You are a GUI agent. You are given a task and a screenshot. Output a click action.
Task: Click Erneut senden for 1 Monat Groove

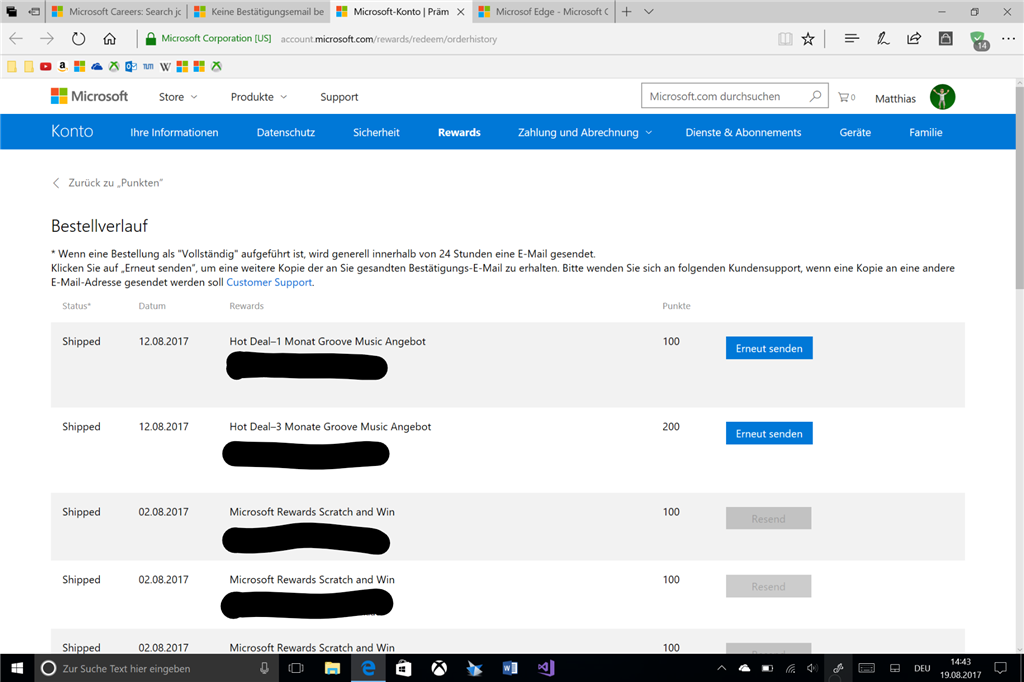(769, 348)
